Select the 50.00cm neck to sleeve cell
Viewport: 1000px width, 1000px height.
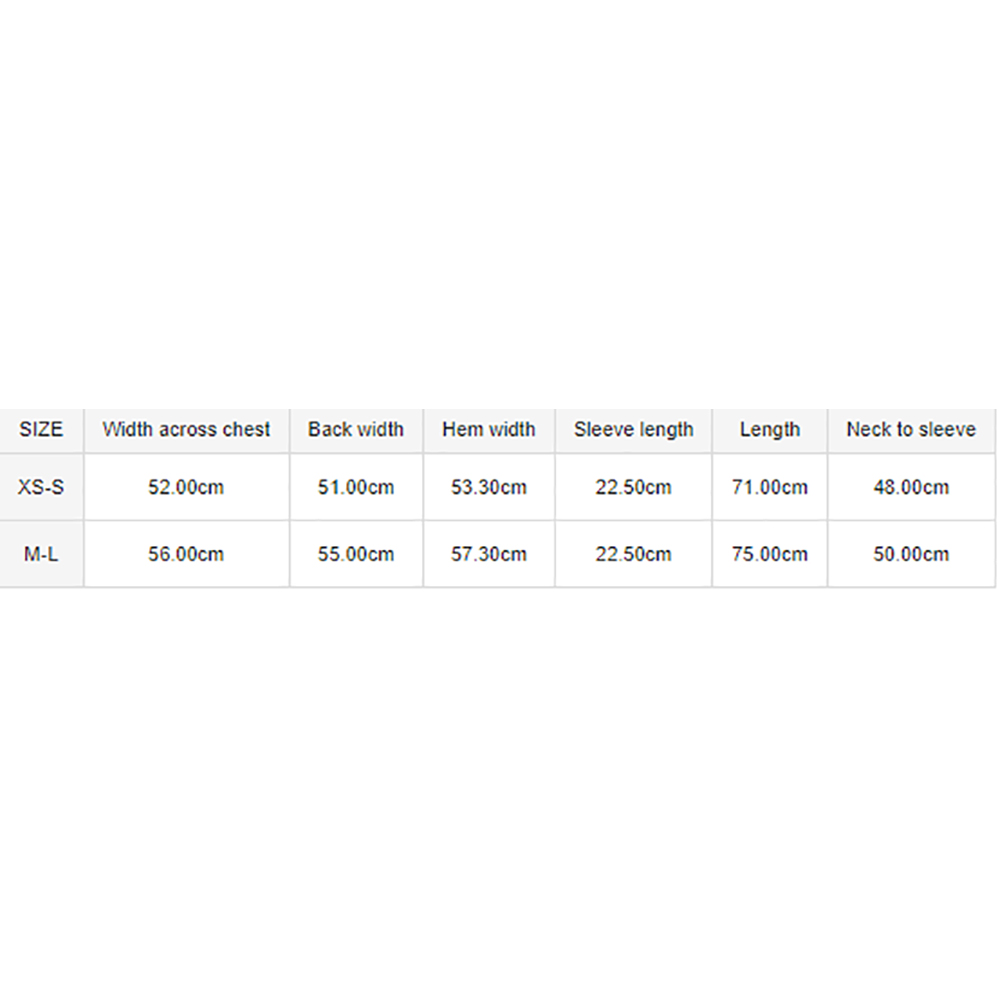(911, 554)
